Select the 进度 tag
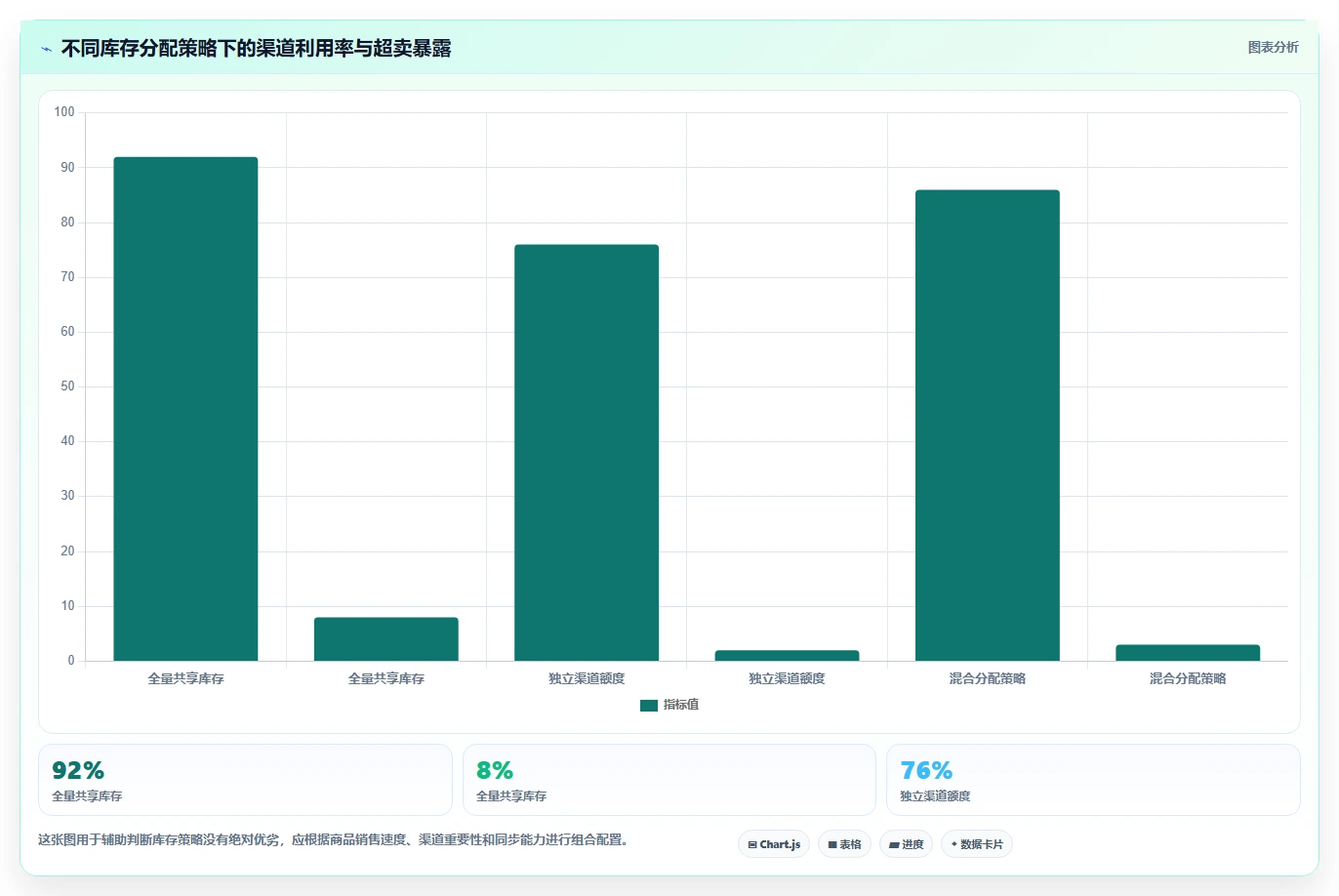The width and height of the screenshot is (1339, 896). pyautogui.click(x=906, y=844)
